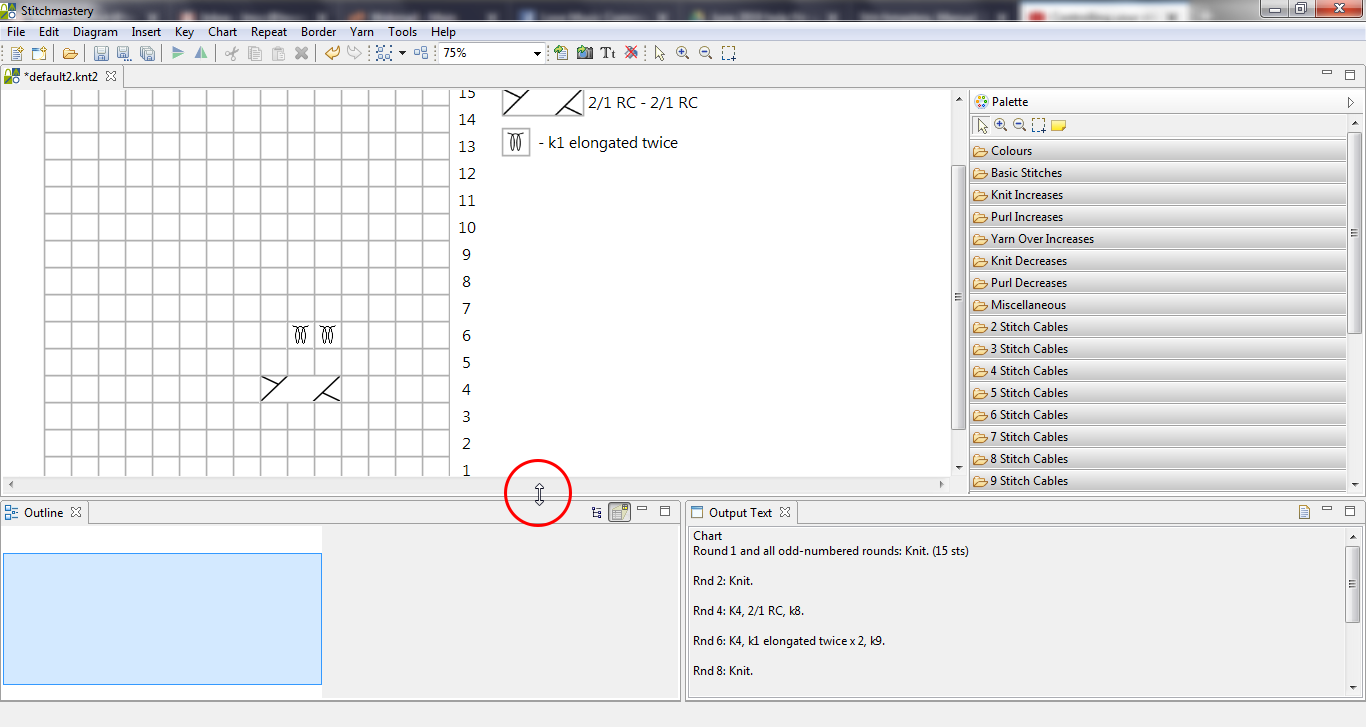
Task: Collapse the Palette with the triangle button
Action: [1350, 102]
